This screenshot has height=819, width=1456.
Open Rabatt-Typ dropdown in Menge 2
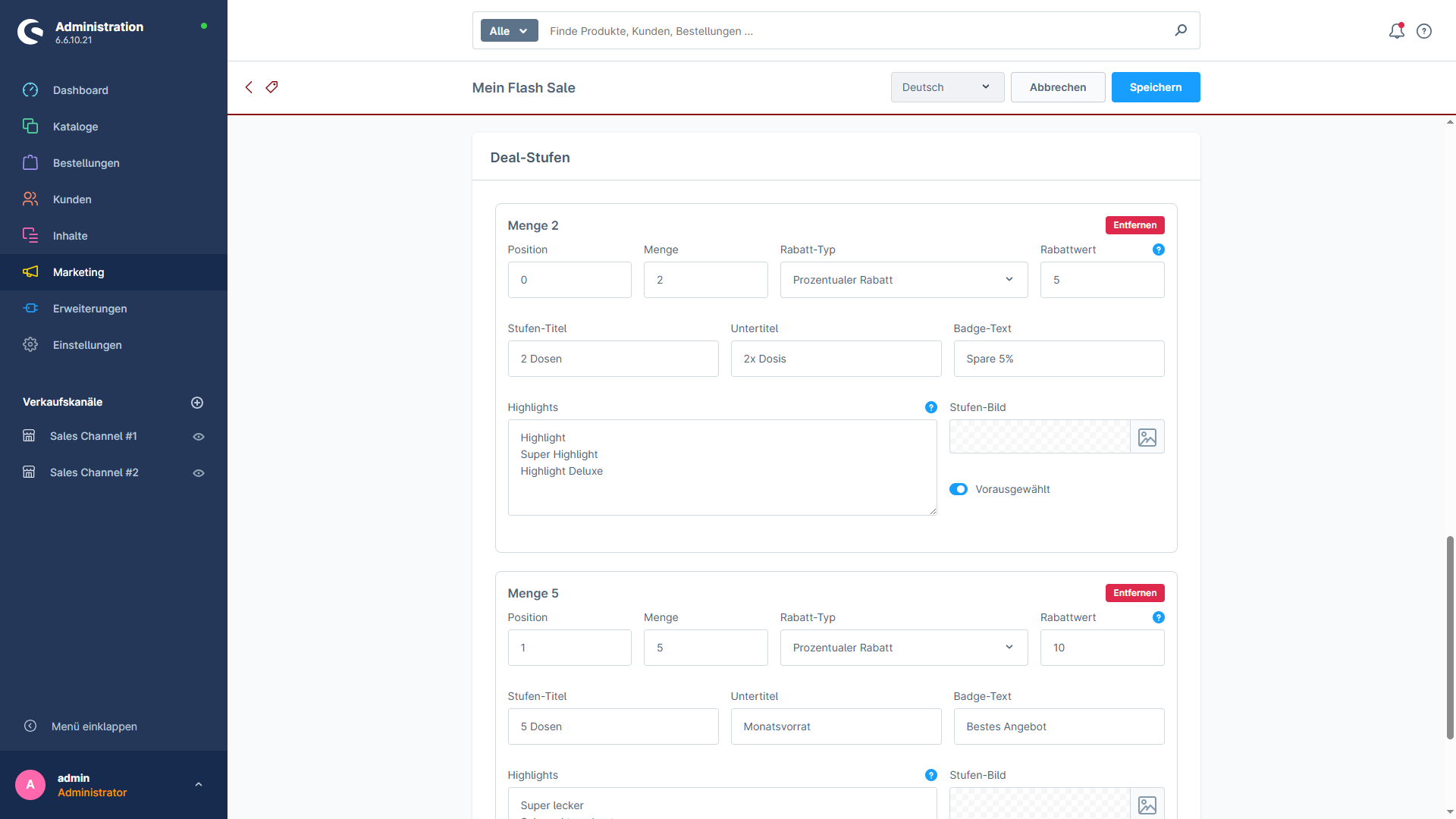point(903,280)
